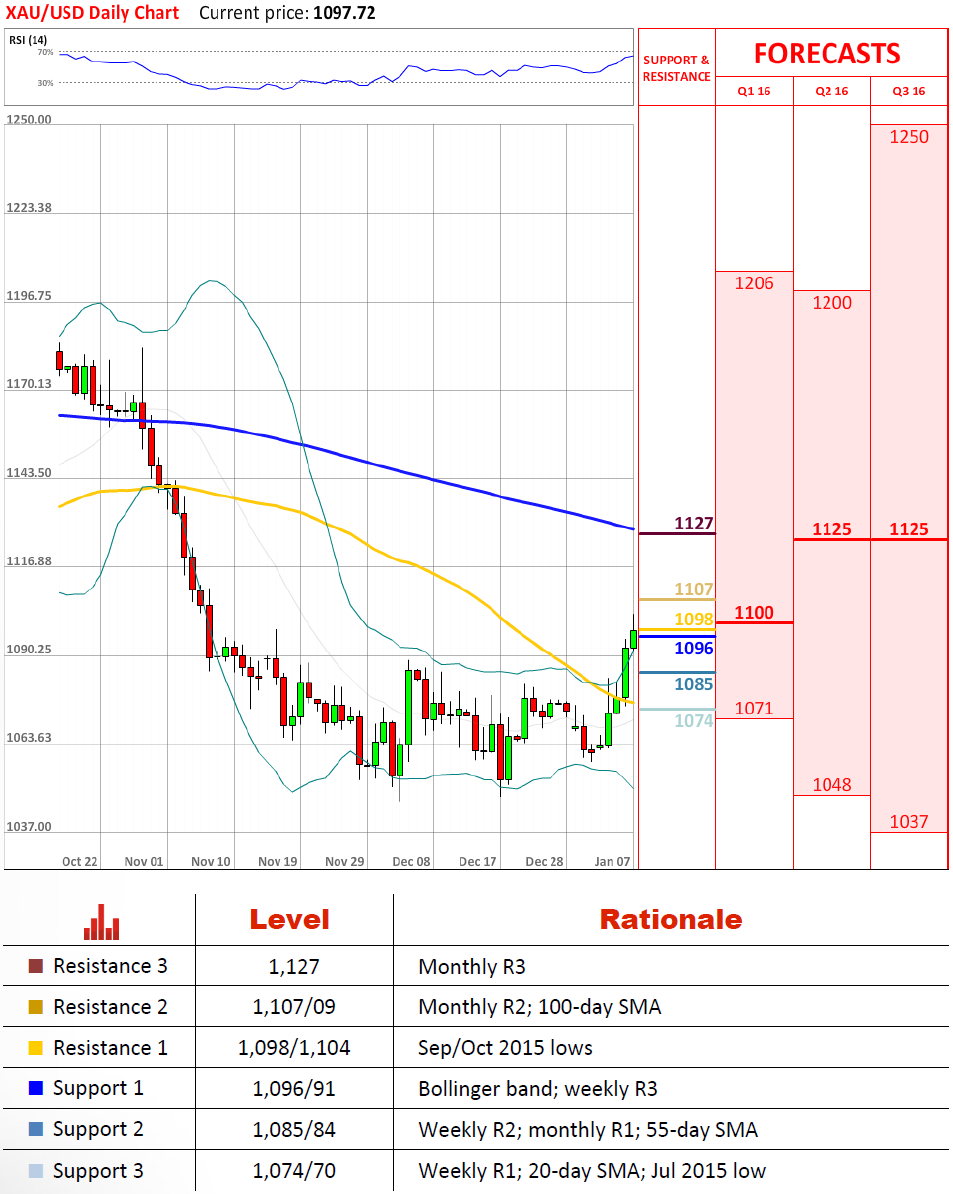Select the Q1 16 forecast column header
The width and height of the screenshot is (953, 1194).
[x=754, y=91]
